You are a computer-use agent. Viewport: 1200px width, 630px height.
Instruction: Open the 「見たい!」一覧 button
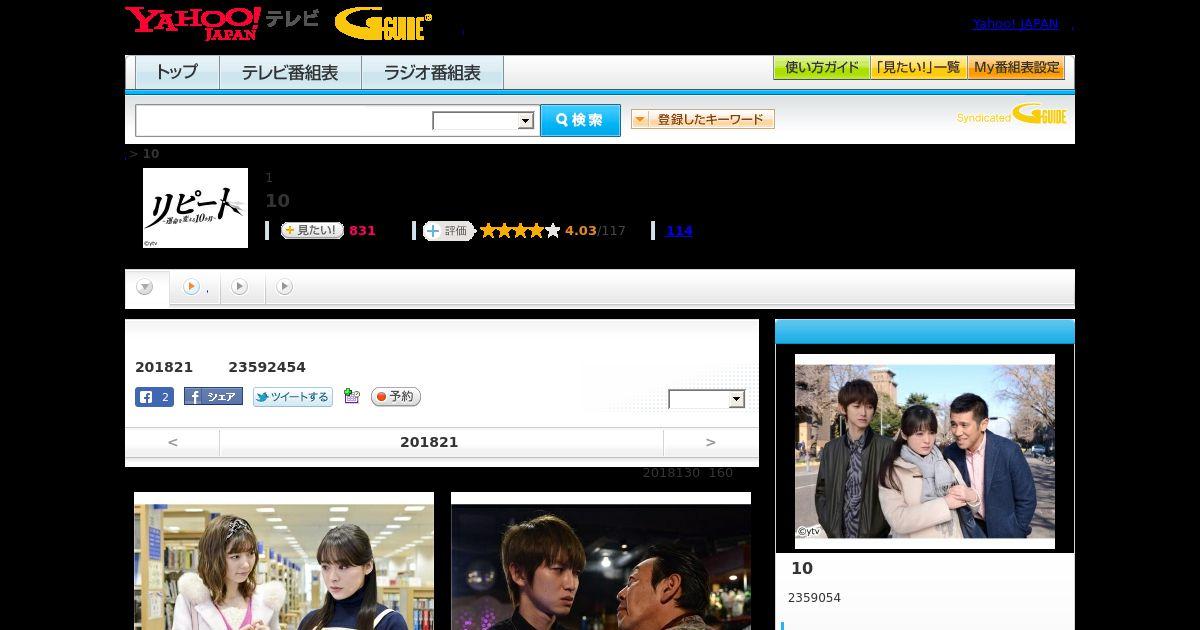918,68
